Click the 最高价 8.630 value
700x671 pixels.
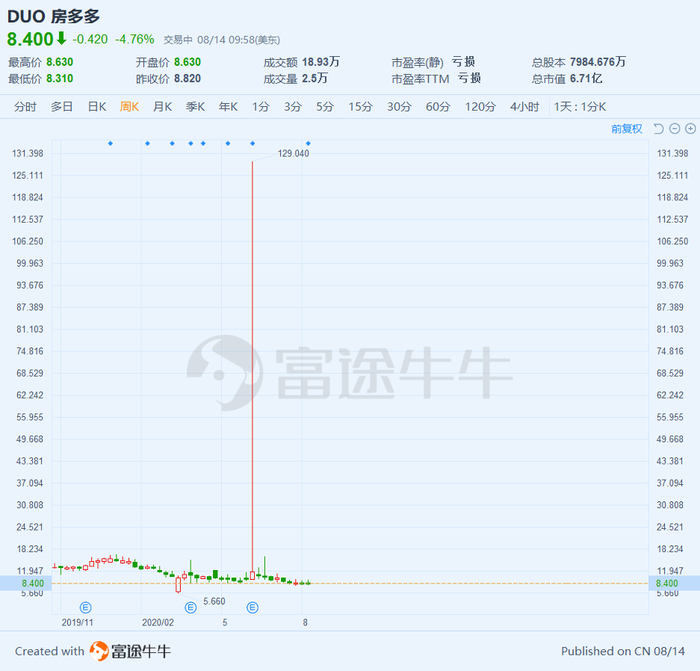(60, 62)
